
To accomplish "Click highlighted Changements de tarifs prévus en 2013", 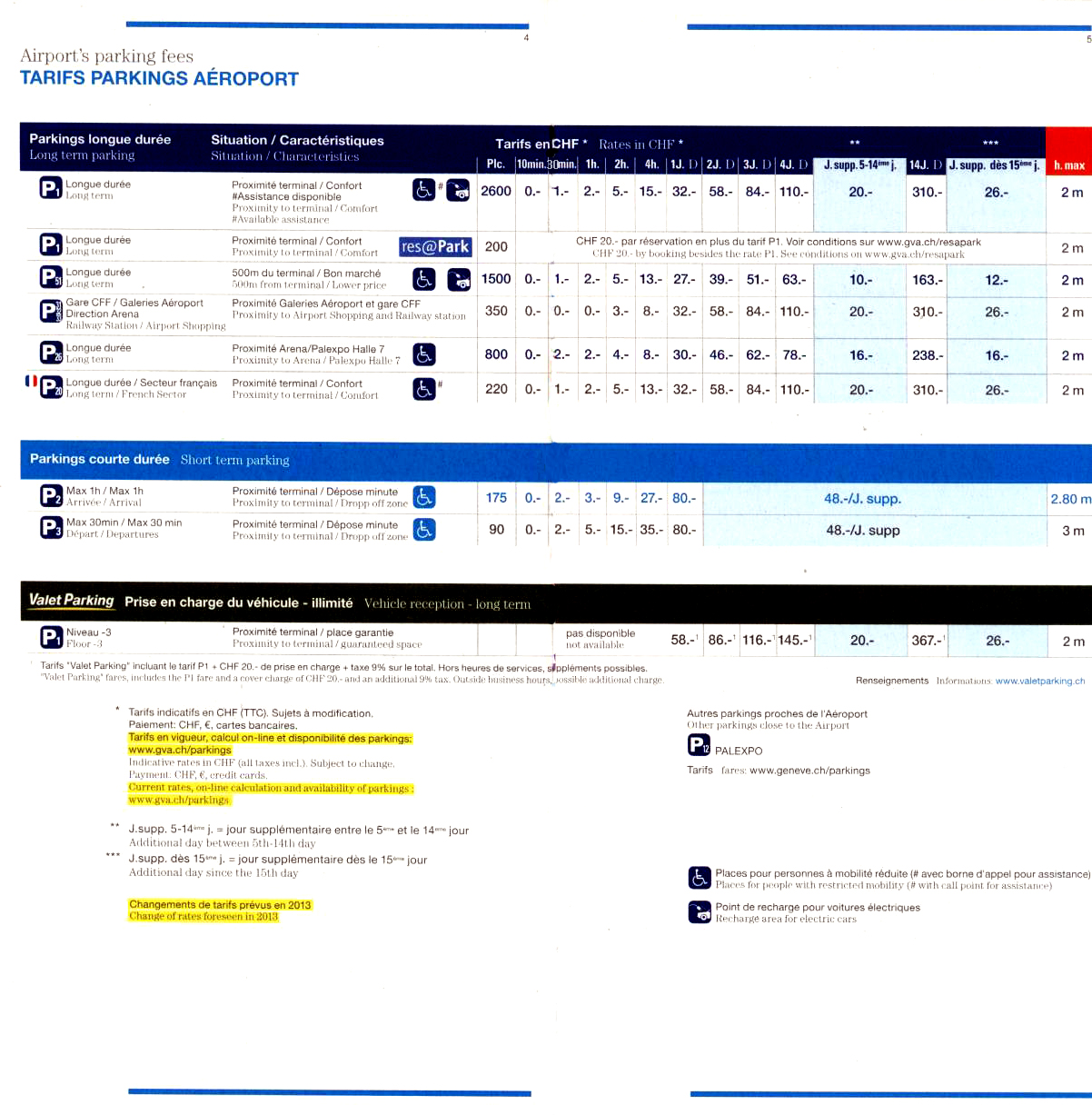I will [x=220, y=905].
